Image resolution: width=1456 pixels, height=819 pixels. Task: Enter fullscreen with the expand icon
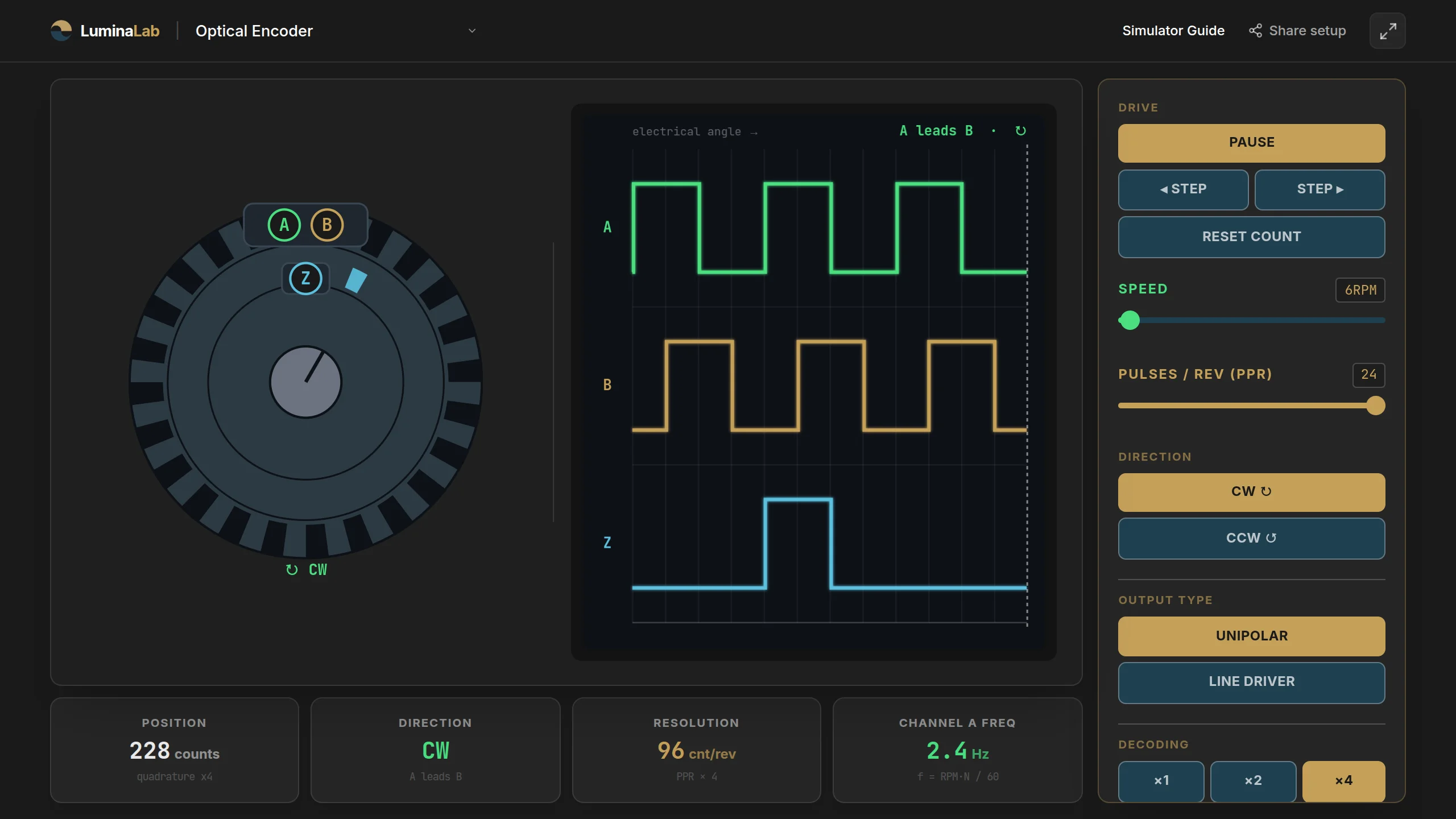[1387, 31]
